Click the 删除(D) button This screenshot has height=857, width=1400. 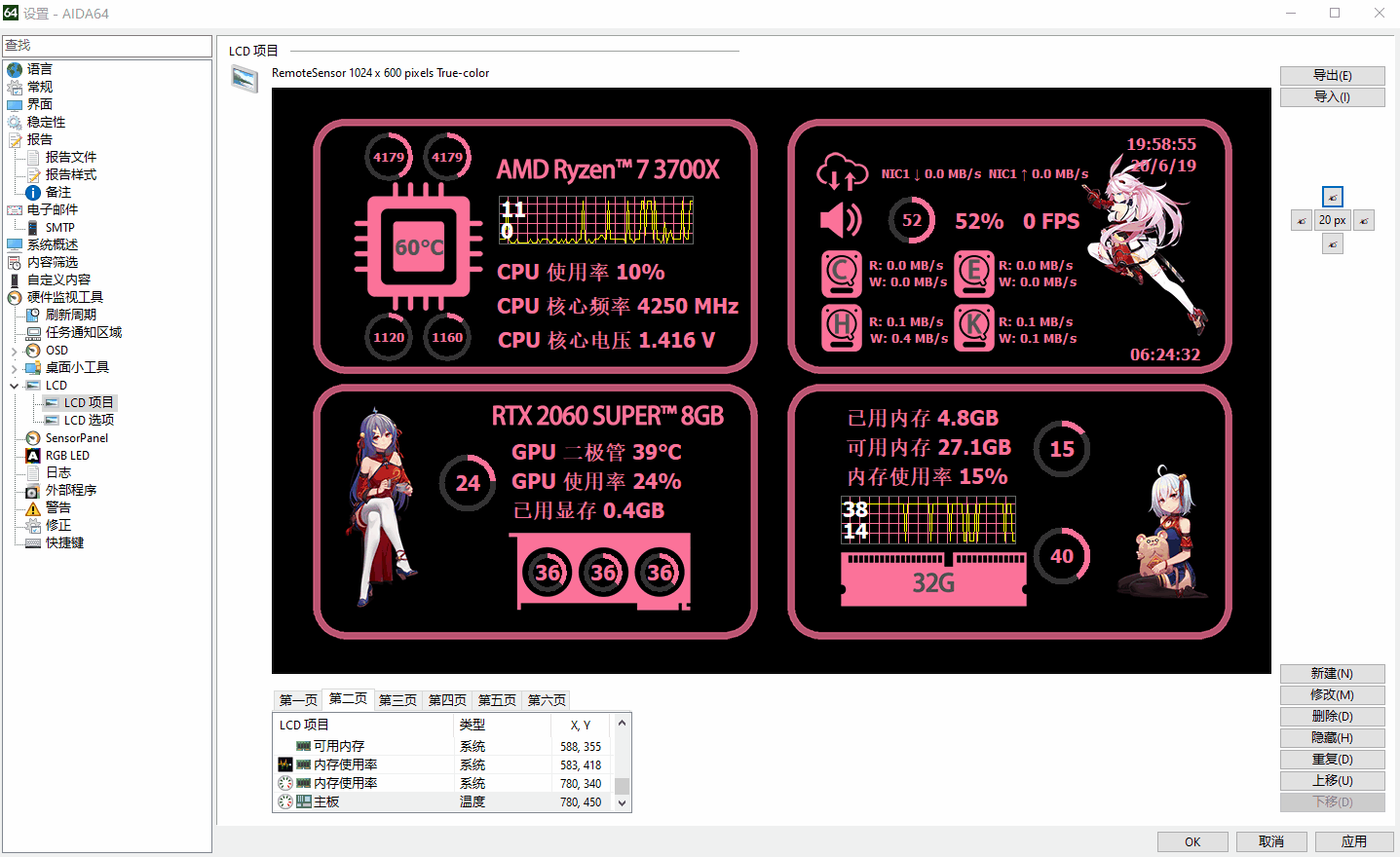(x=1332, y=717)
